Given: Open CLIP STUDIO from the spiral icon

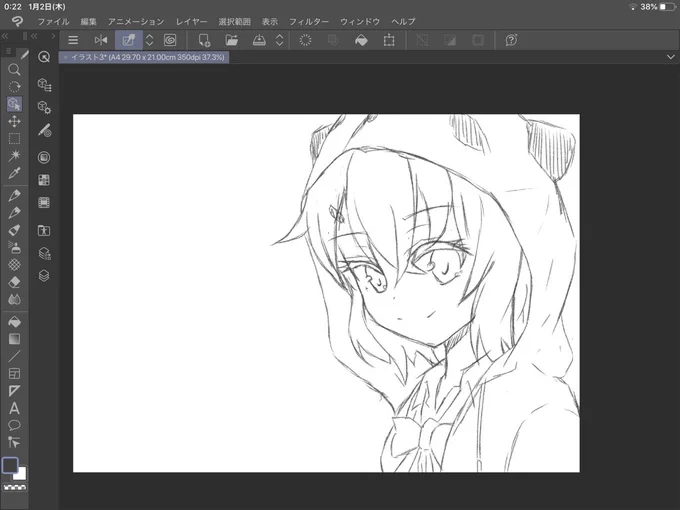Looking at the screenshot, I should click(x=170, y=40).
